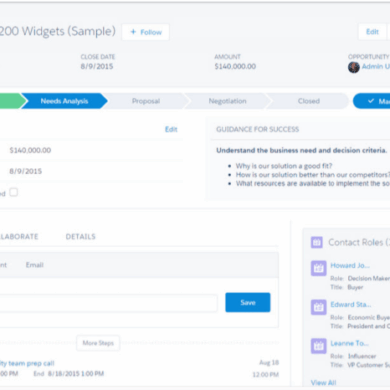390x390 pixels.
Task: Click the header Amount value $140,000.00
Action: (x=235, y=66)
